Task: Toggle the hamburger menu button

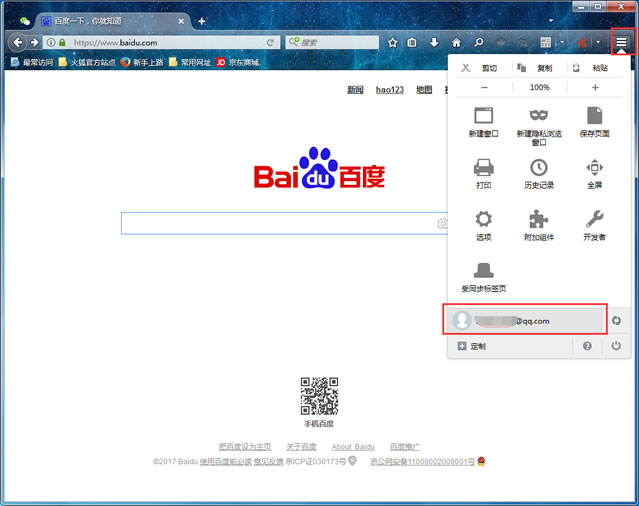Action: click(621, 42)
